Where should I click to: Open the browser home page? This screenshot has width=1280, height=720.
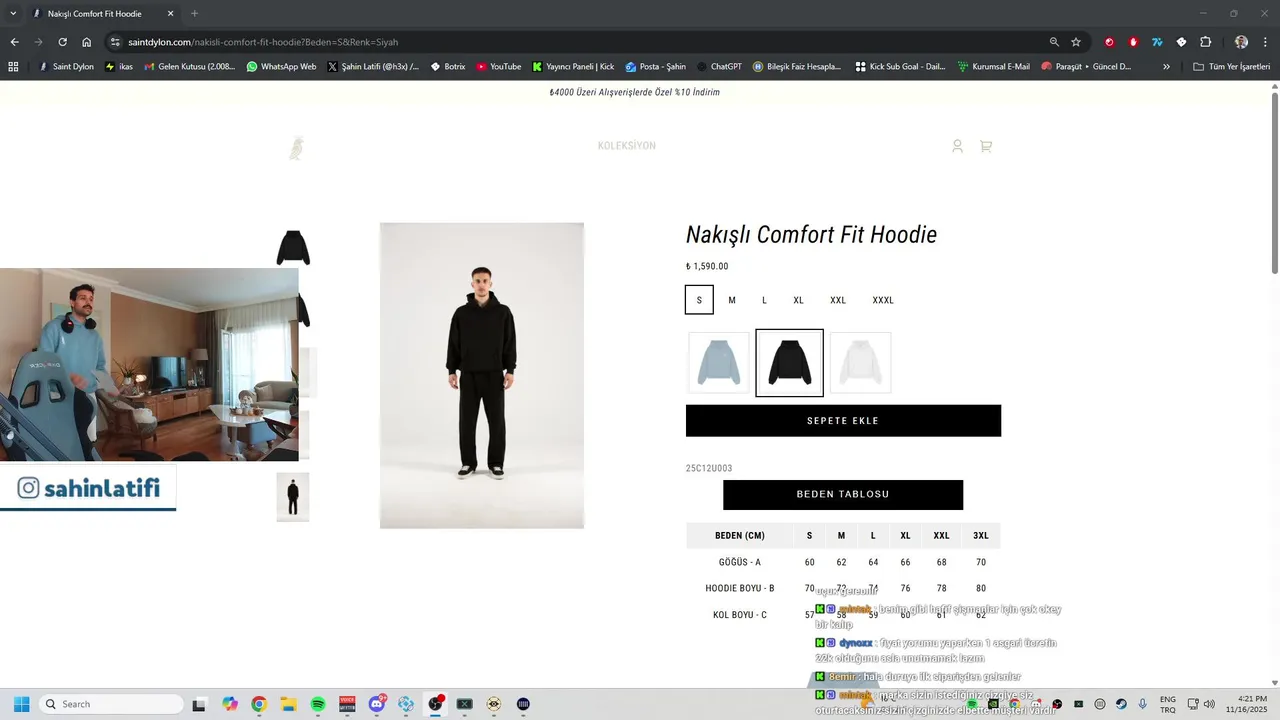pyautogui.click(x=87, y=42)
